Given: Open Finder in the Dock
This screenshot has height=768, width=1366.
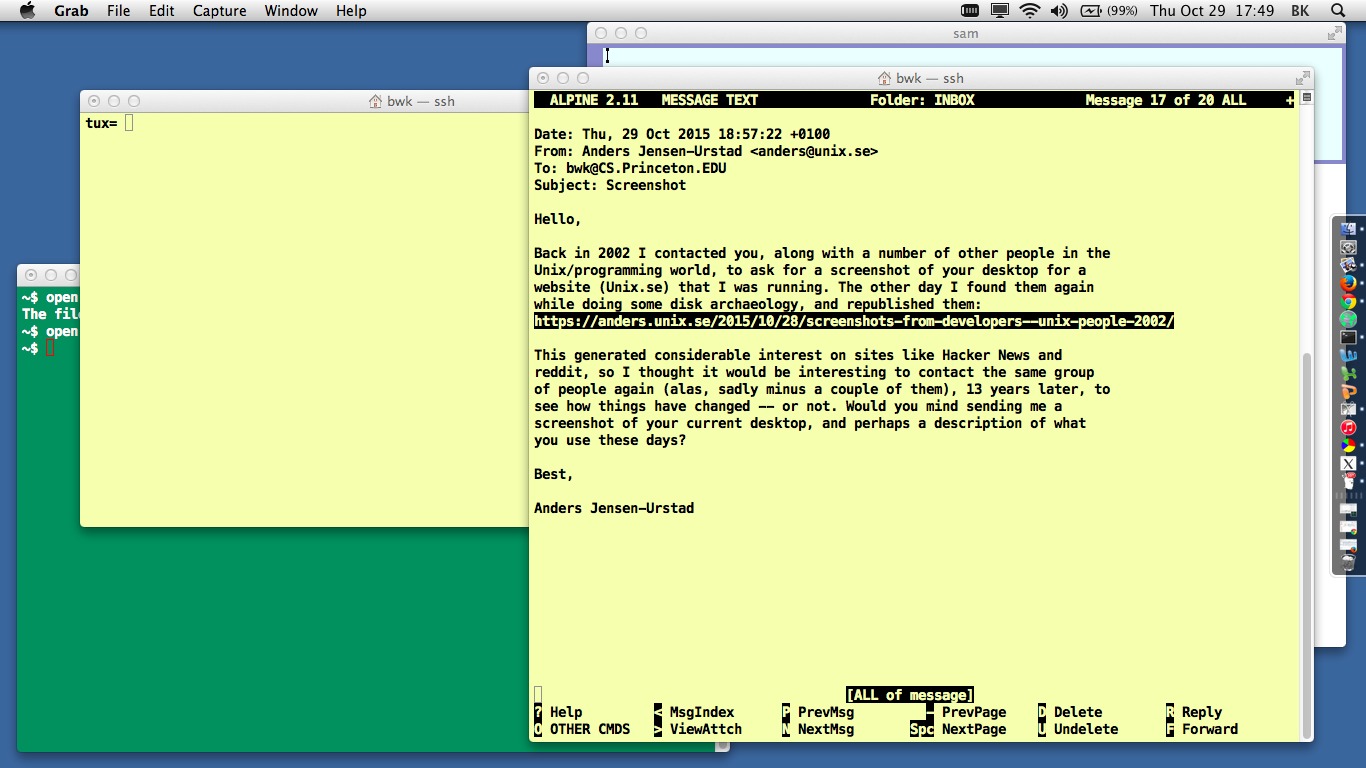Looking at the screenshot, I should point(1348,229).
